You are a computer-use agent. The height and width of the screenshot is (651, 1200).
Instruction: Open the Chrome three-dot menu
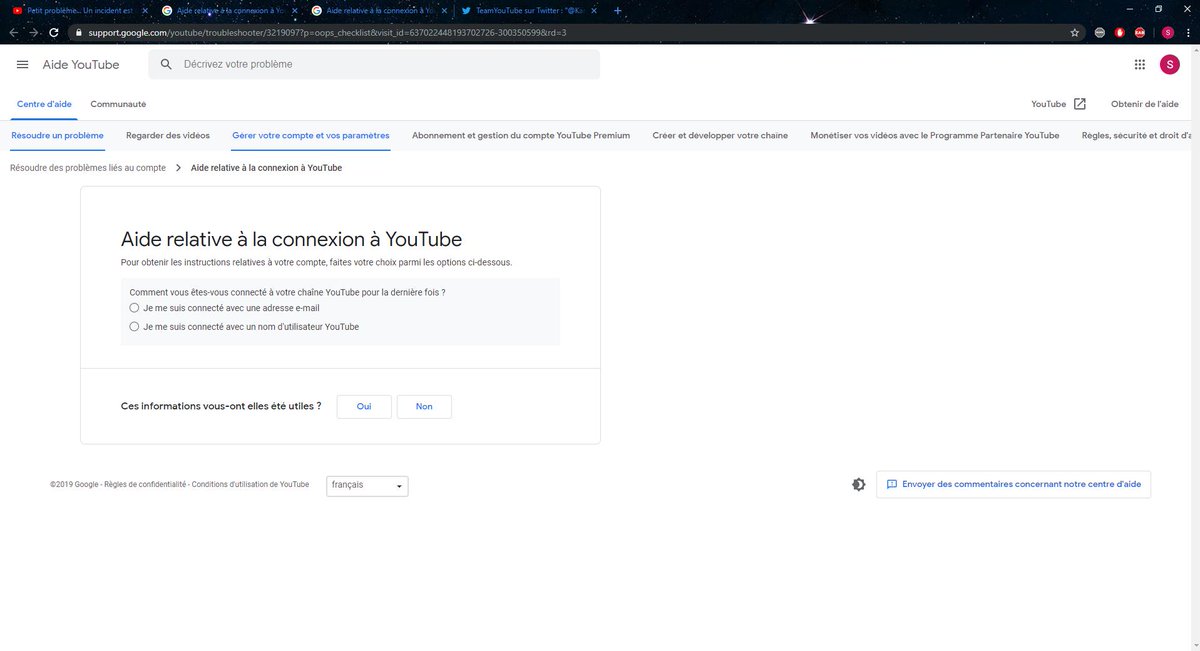1188,32
